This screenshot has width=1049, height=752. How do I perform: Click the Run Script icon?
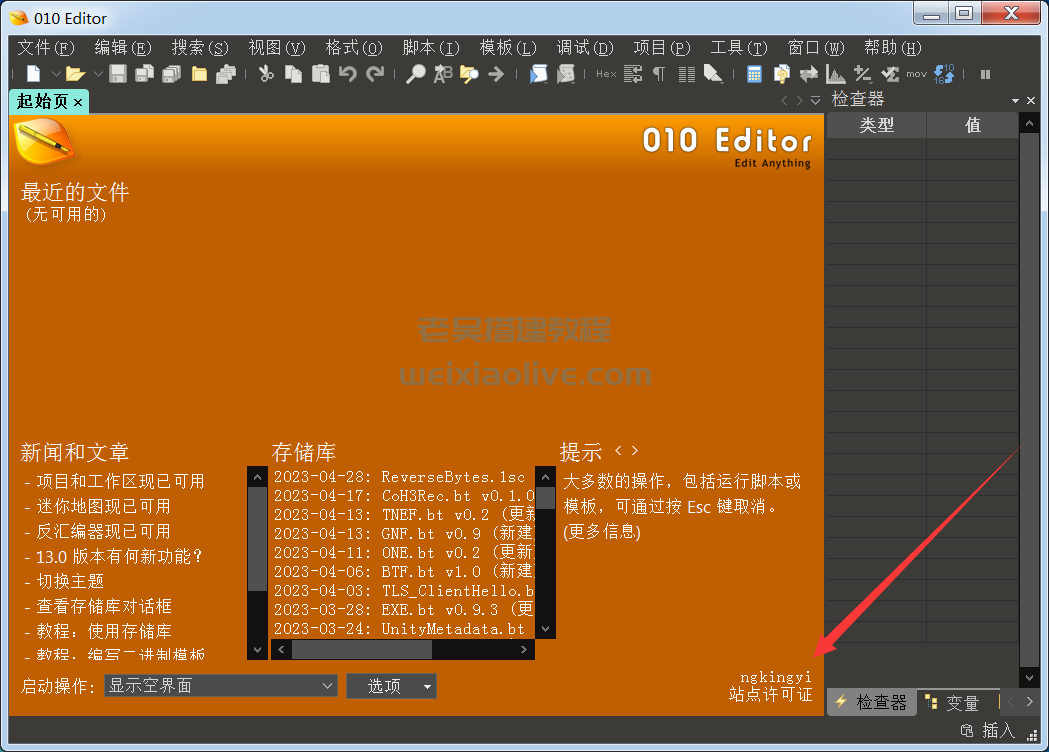tap(539, 74)
